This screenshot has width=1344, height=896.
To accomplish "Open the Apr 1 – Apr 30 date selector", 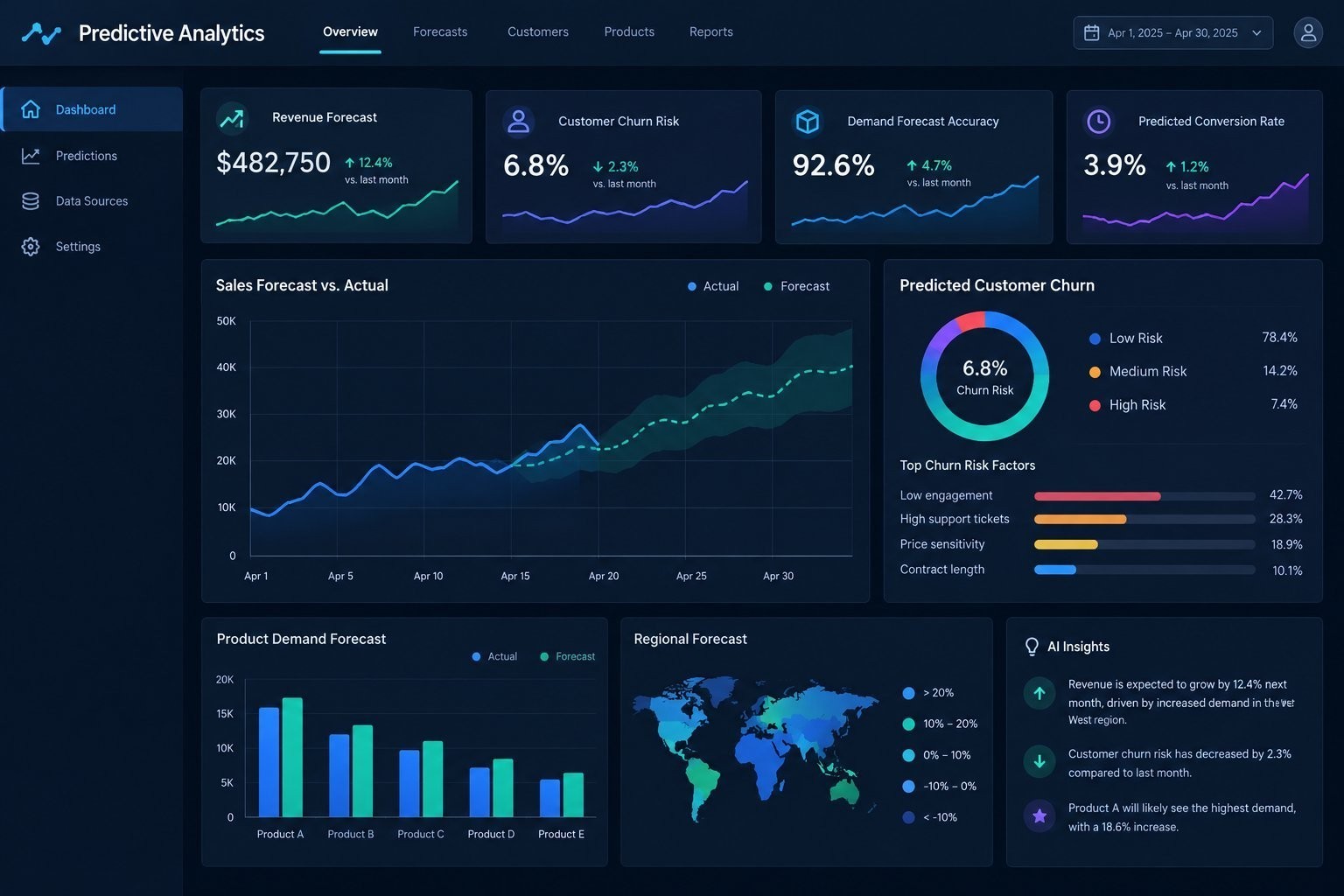I will (x=1172, y=32).
